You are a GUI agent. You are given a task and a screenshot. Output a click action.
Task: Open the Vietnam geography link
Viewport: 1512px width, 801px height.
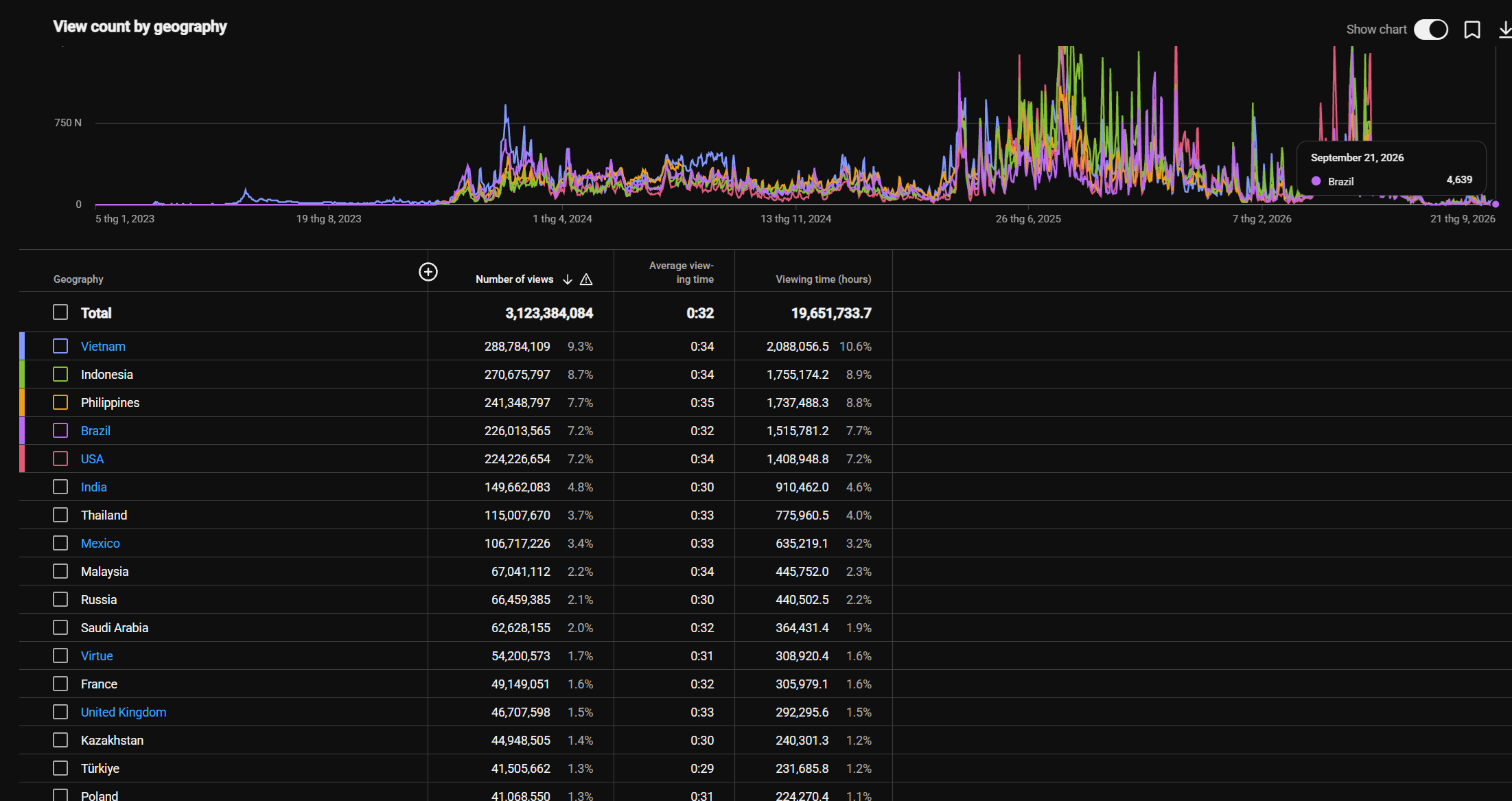coord(103,347)
